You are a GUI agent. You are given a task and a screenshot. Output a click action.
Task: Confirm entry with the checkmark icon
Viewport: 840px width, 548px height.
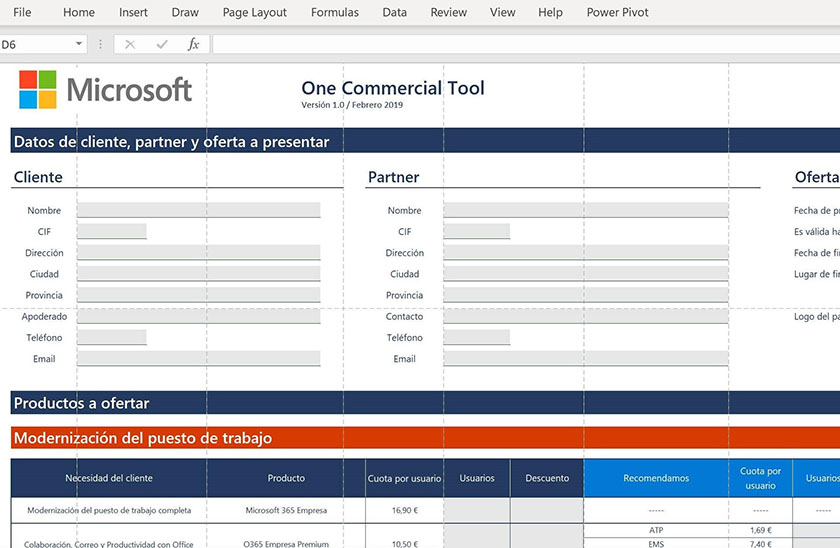162,44
